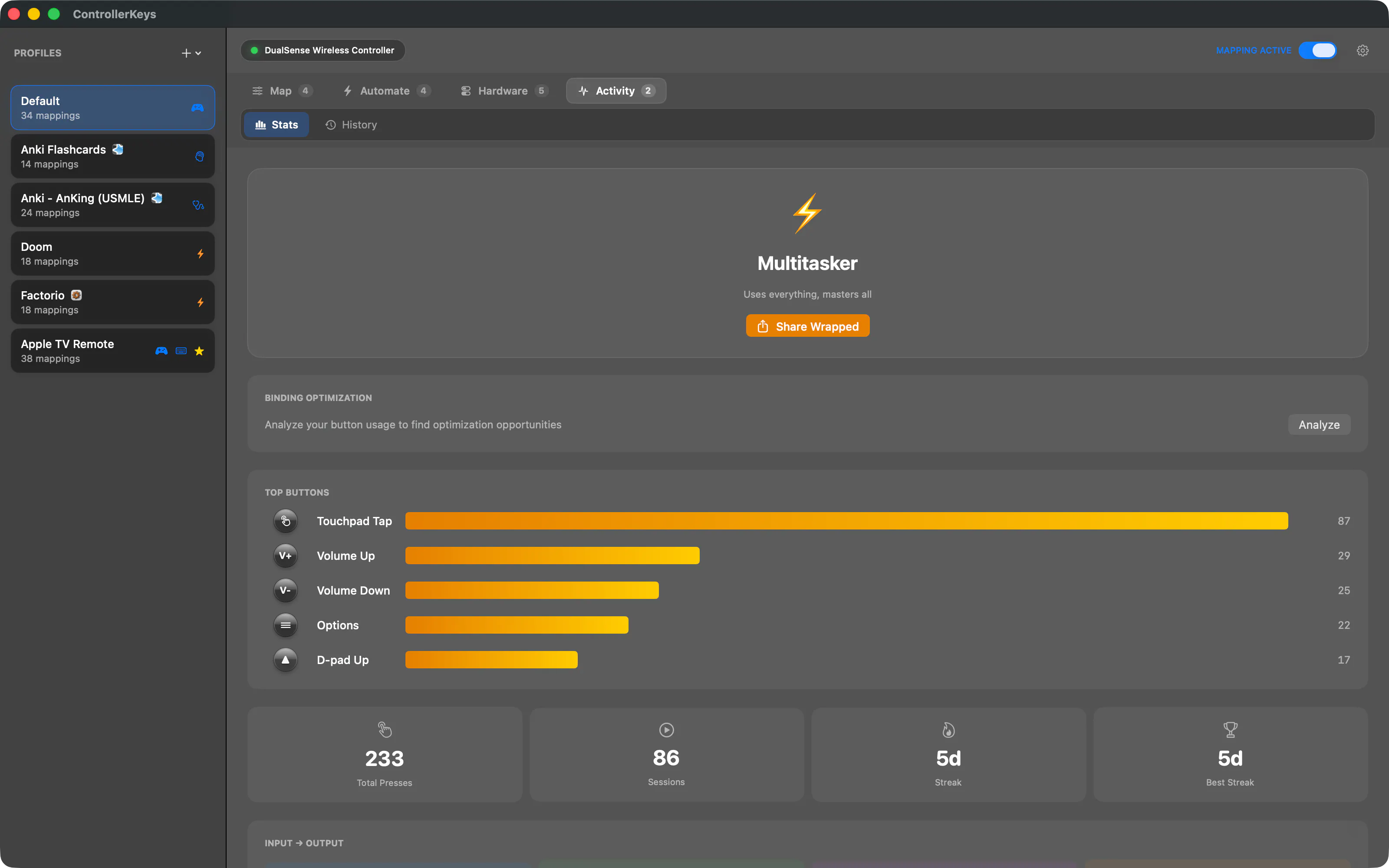Click the Volume Up usage bar

552,556
